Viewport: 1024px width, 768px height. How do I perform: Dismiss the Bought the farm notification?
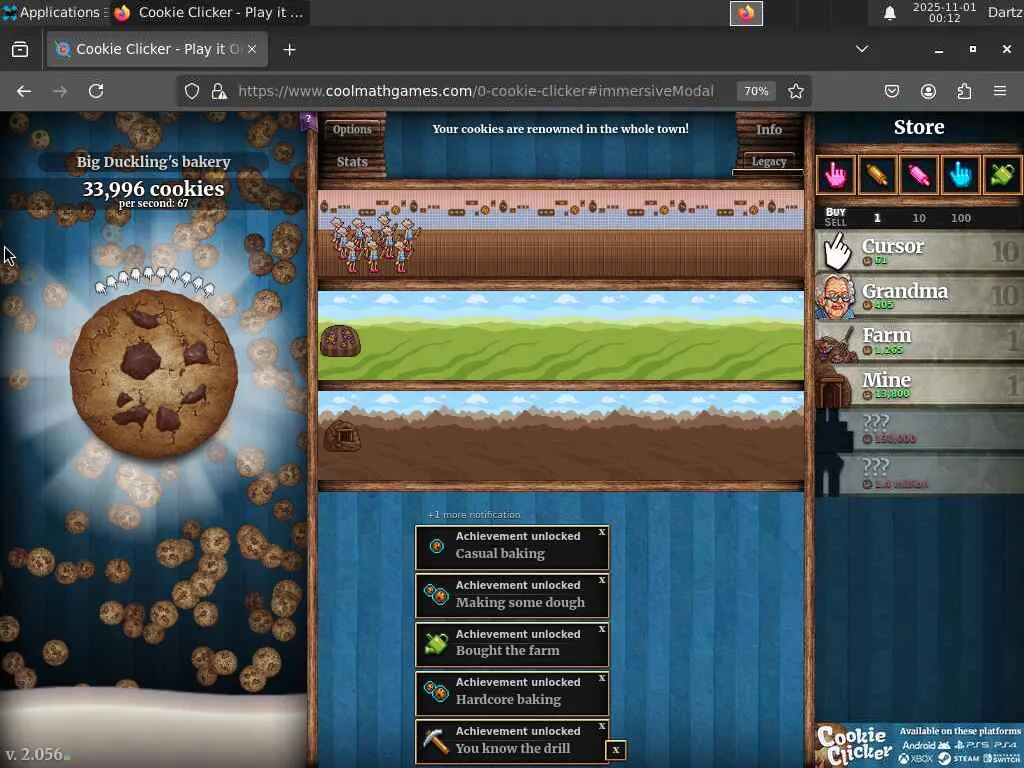[x=602, y=629]
